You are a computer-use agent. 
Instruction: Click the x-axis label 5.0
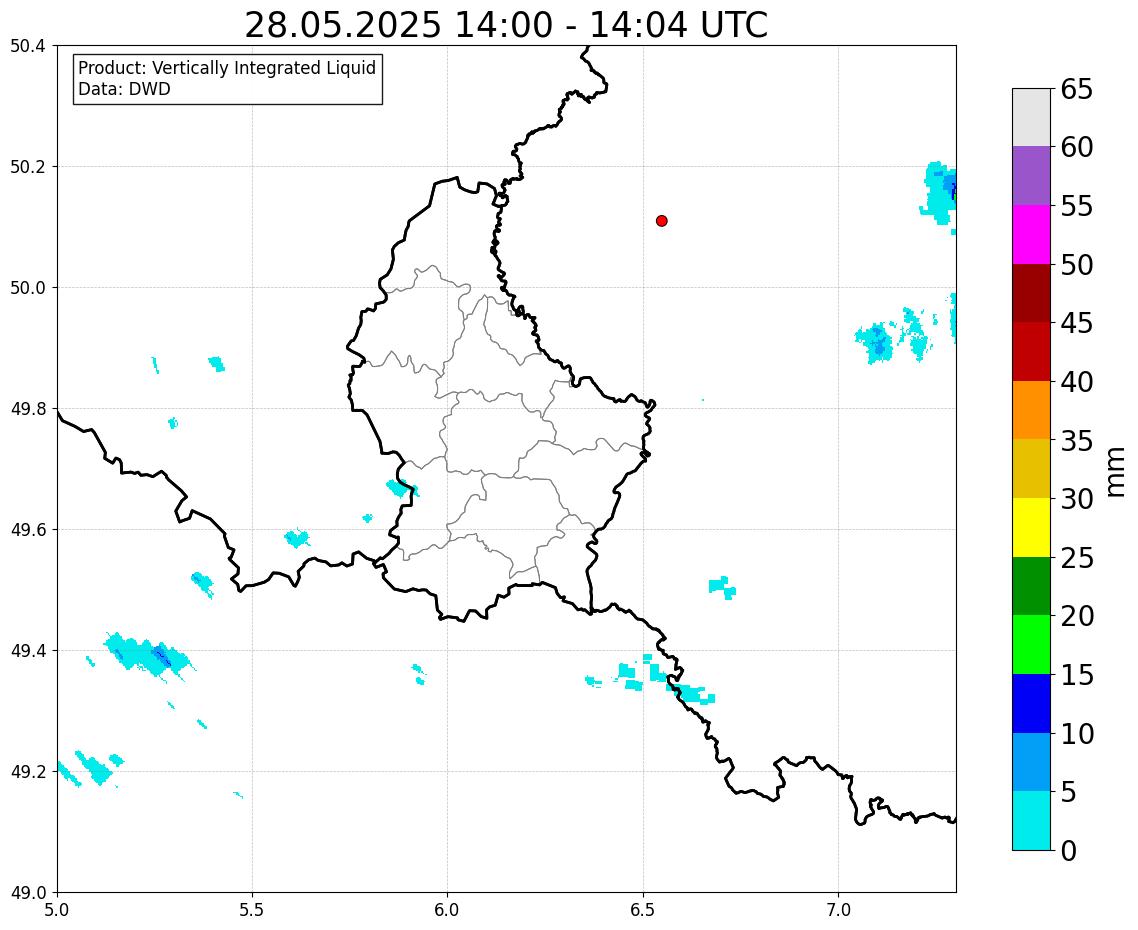point(57,910)
